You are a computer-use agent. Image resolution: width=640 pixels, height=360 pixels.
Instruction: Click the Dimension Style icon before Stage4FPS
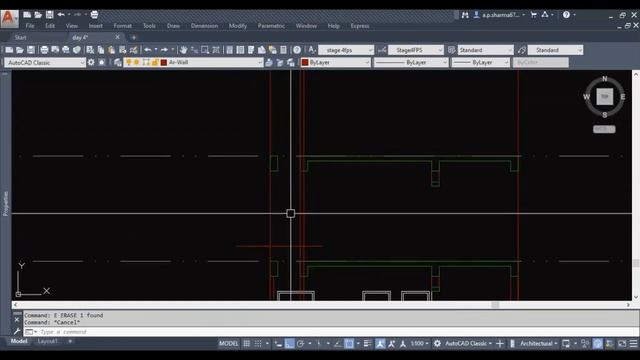tap(382, 50)
